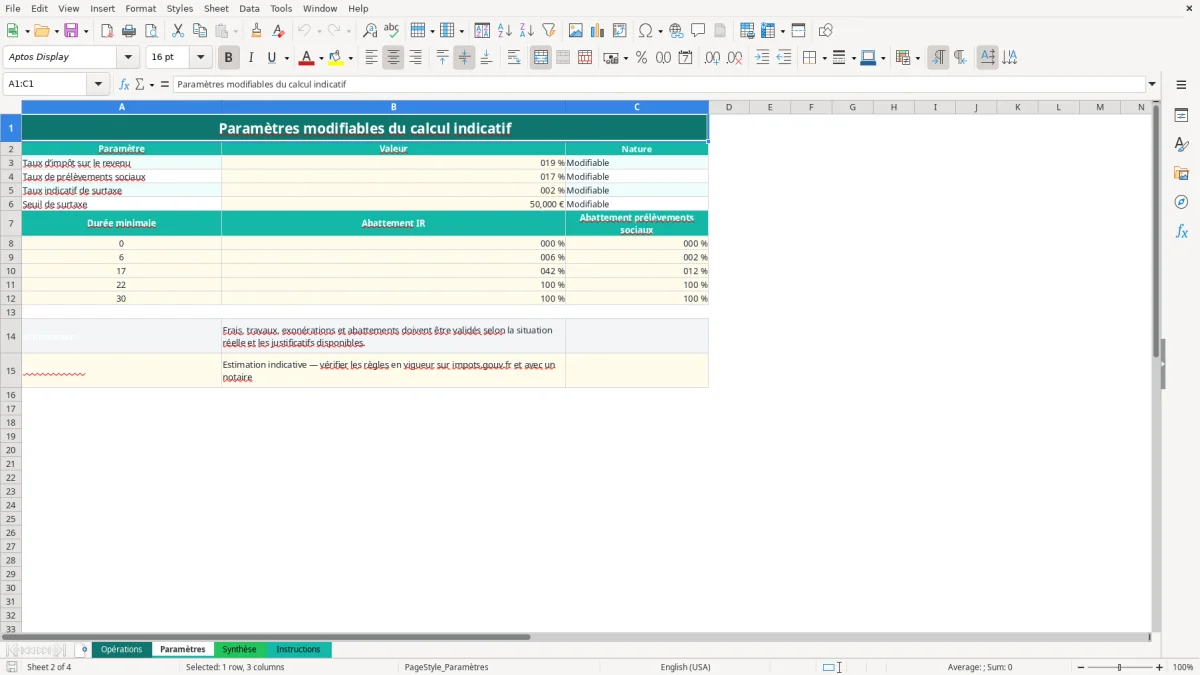The width and height of the screenshot is (1200, 675).
Task: Toggle the AutoFilter funnel icon
Action: tap(549, 31)
